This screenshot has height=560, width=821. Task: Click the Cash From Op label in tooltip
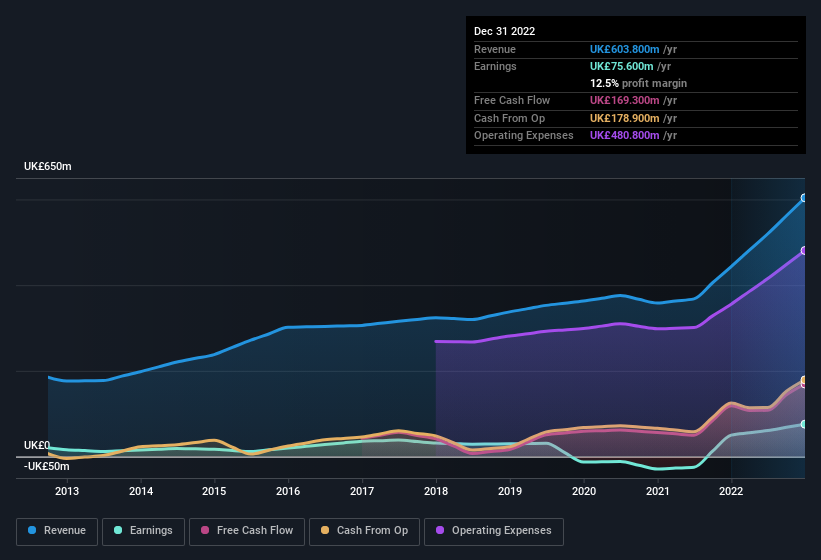click(509, 118)
